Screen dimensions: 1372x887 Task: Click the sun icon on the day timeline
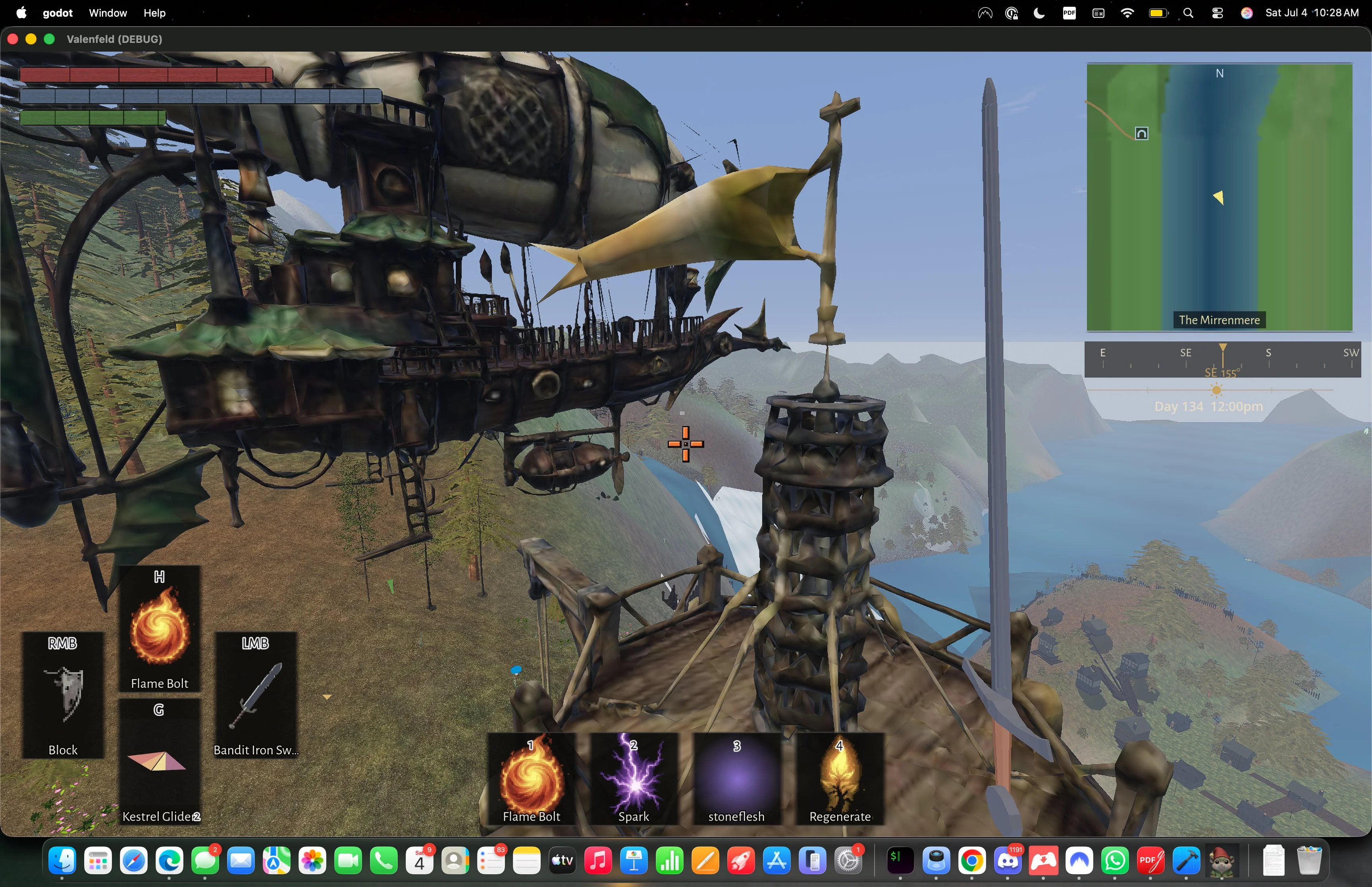[1216, 391]
